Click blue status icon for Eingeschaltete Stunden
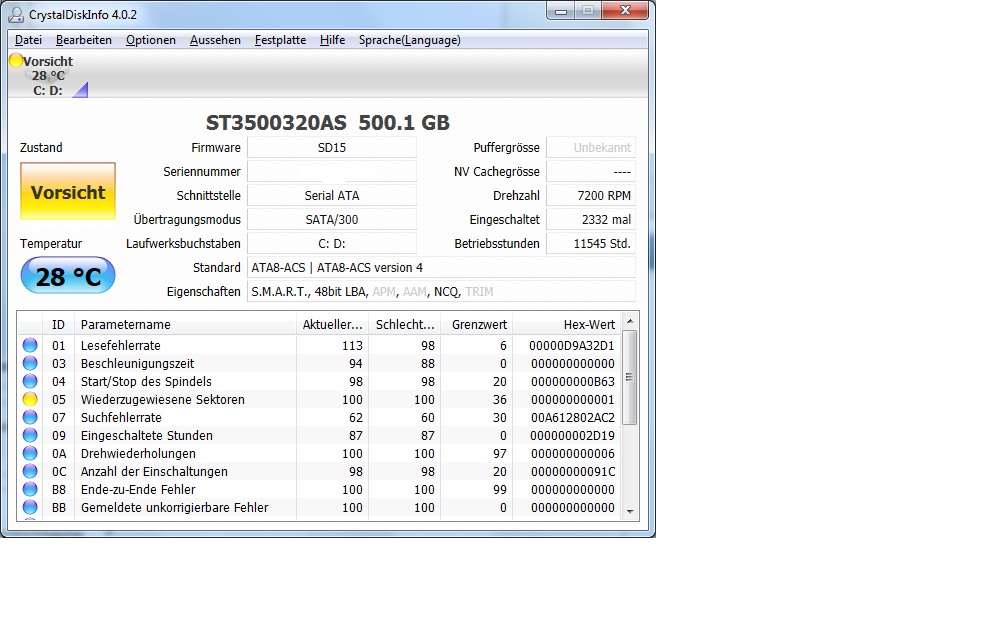This screenshot has height=630, width=1008. pyautogui.click(x=30, y=435)
